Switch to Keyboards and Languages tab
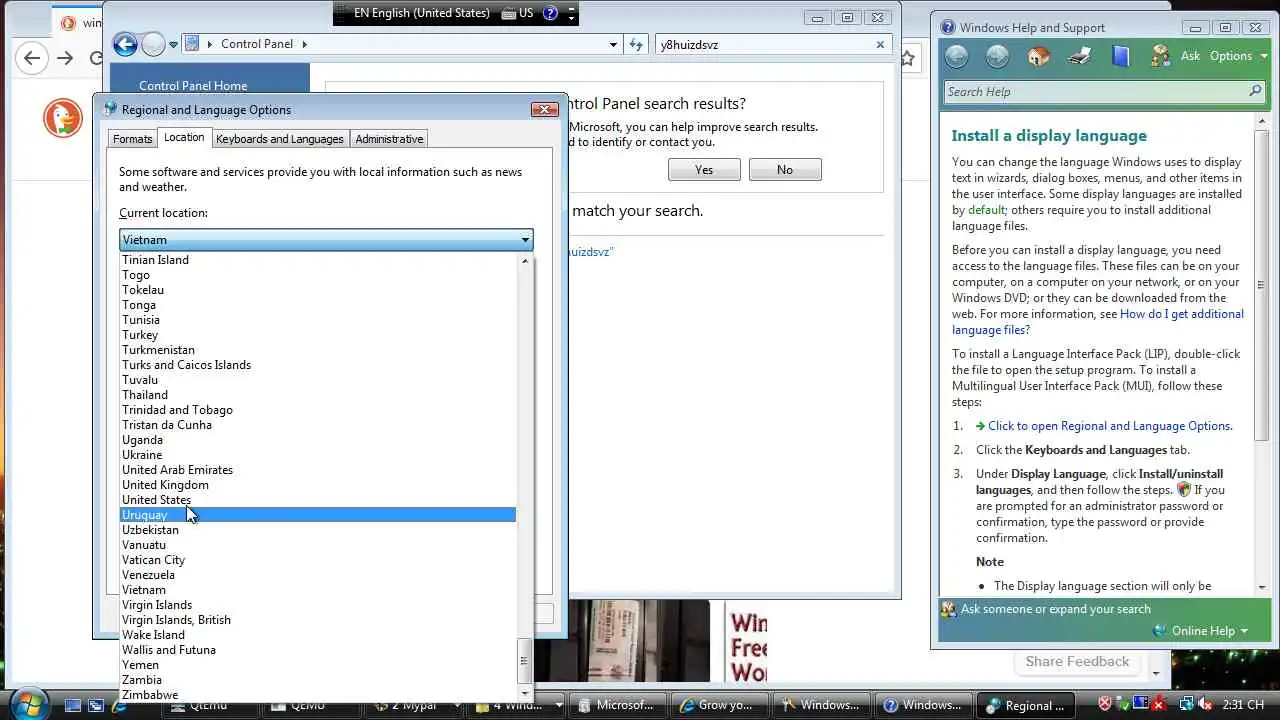This screenshot has width=1280, height=720. [279, 139]
